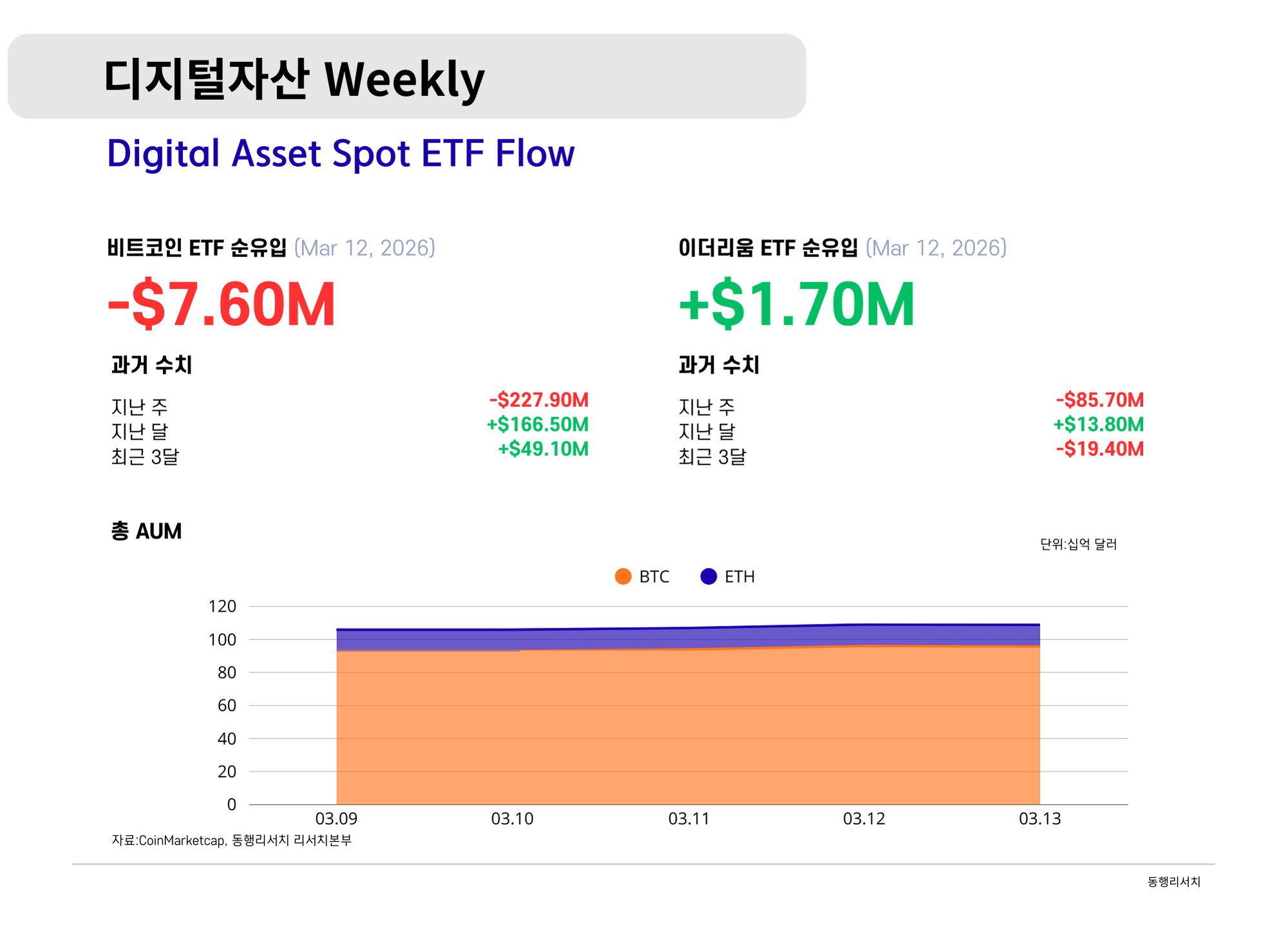The image size is (1288, 926).
Task: Click the 03.11 x-axis date label
Action: [x=688, y=818]
